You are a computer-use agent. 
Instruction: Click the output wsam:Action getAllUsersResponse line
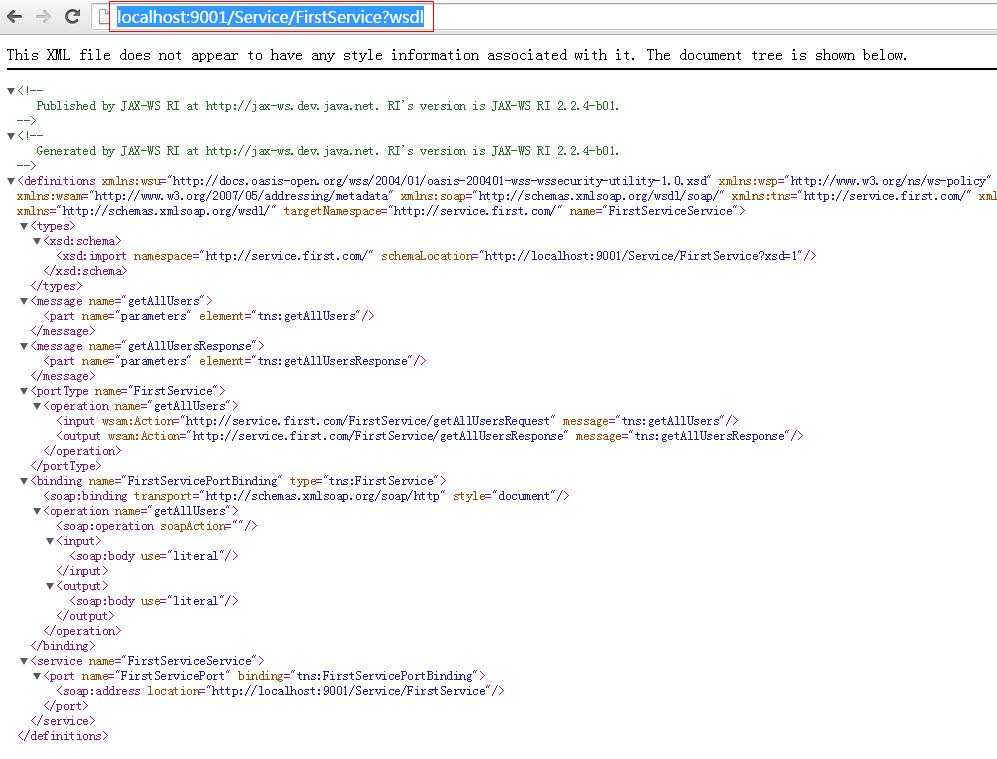[x=430, y=436]
